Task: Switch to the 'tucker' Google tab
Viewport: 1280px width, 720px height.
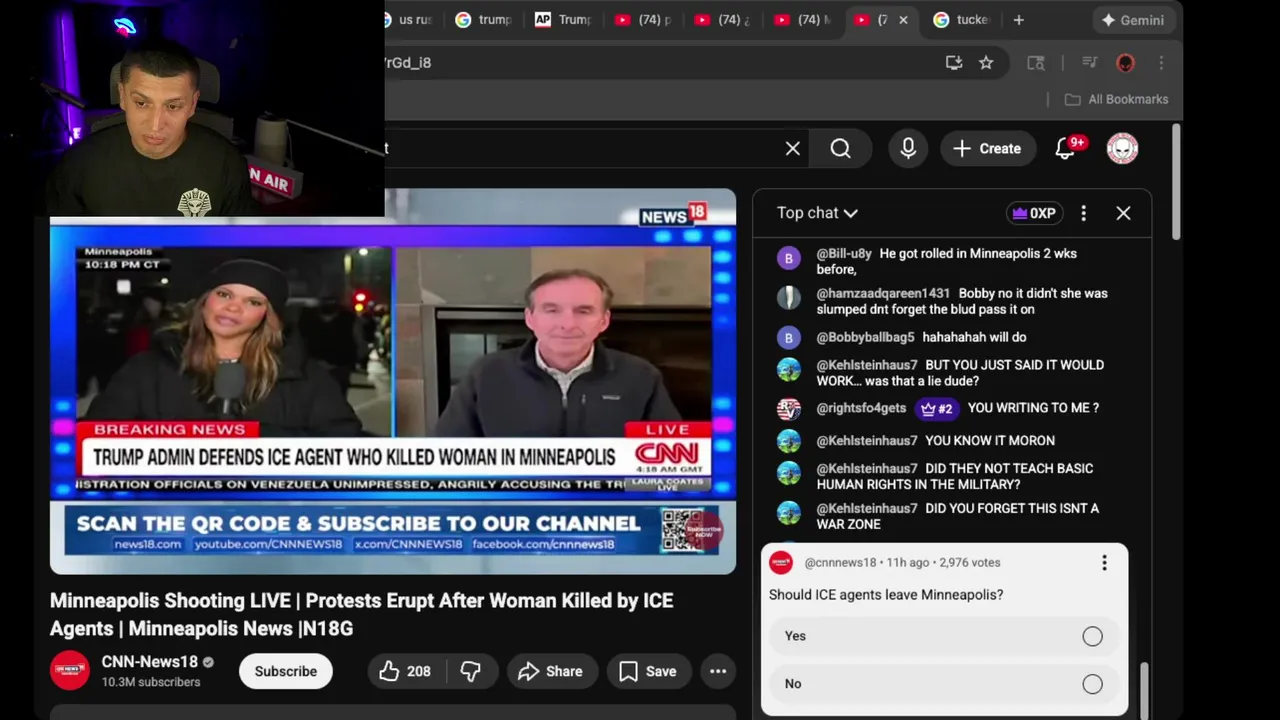Action: 960,20
